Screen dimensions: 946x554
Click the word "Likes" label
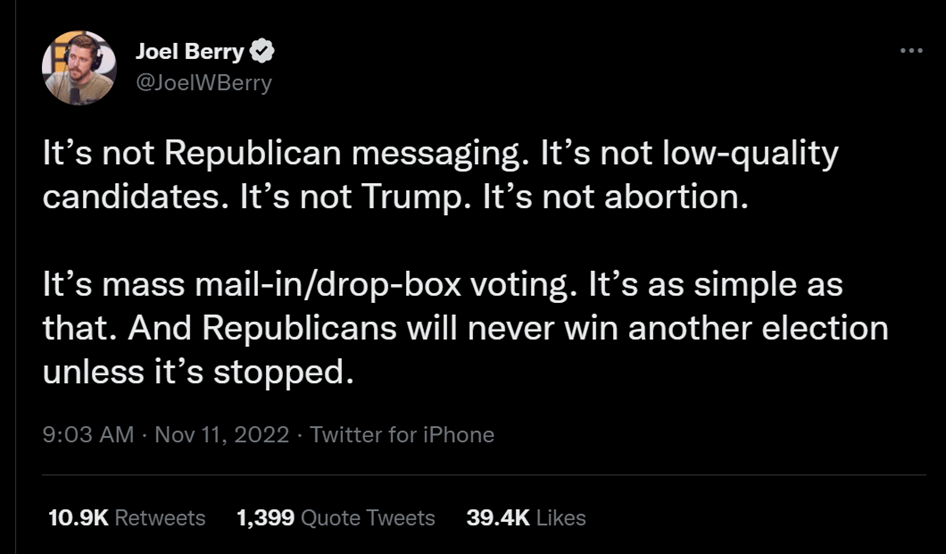[x=560, y=518]
